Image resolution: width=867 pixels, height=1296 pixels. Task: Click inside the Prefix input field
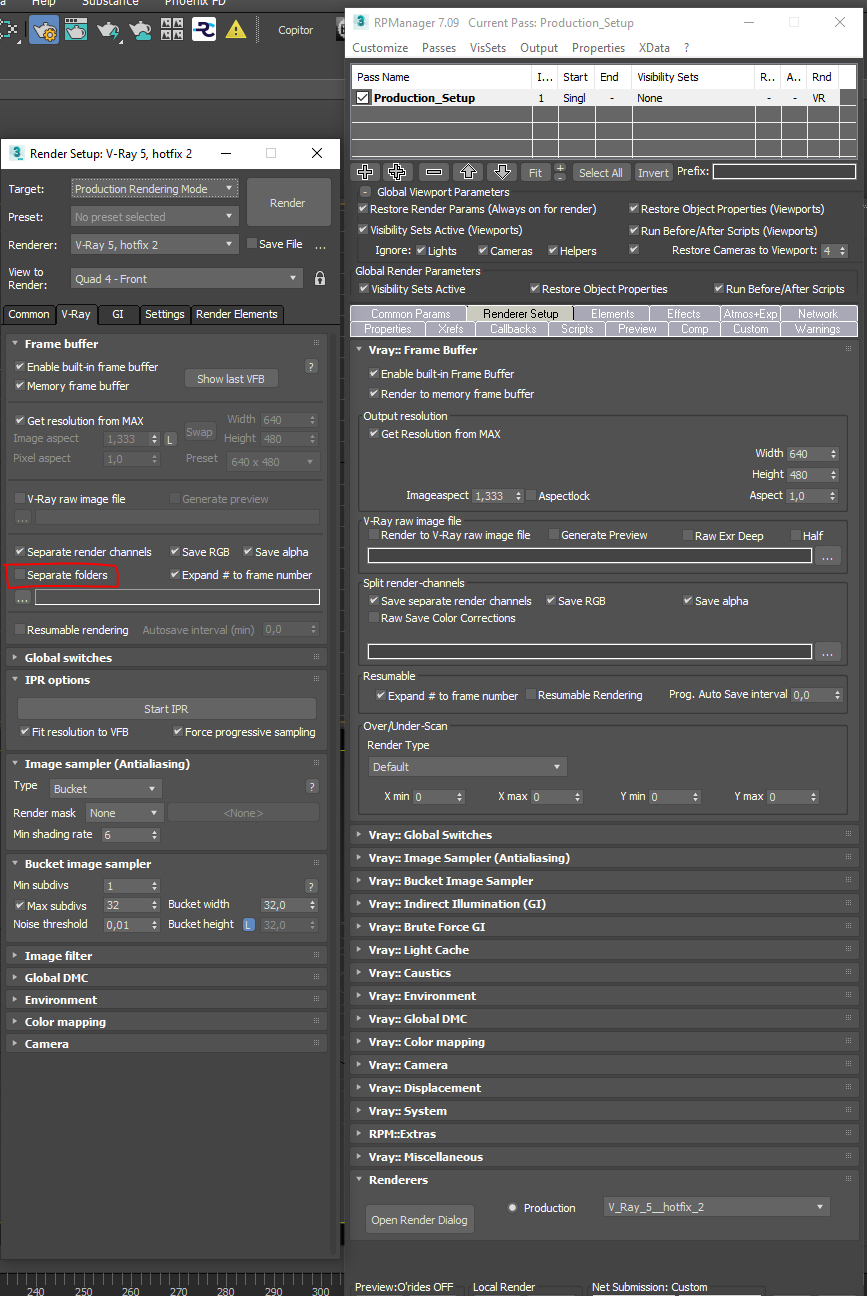click(784, 172)
